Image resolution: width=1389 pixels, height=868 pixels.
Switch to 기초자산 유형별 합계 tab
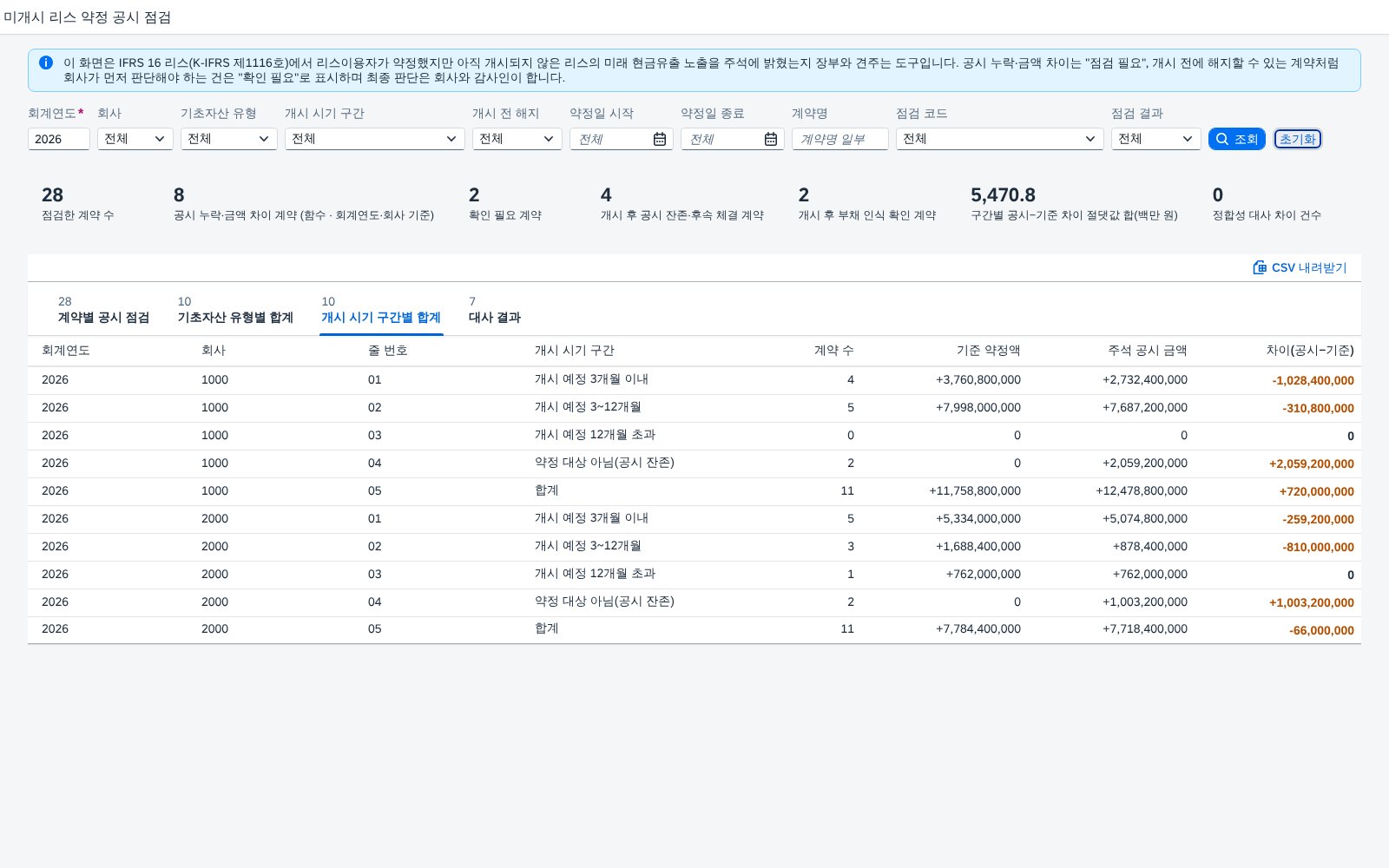(x=235, y=310)
